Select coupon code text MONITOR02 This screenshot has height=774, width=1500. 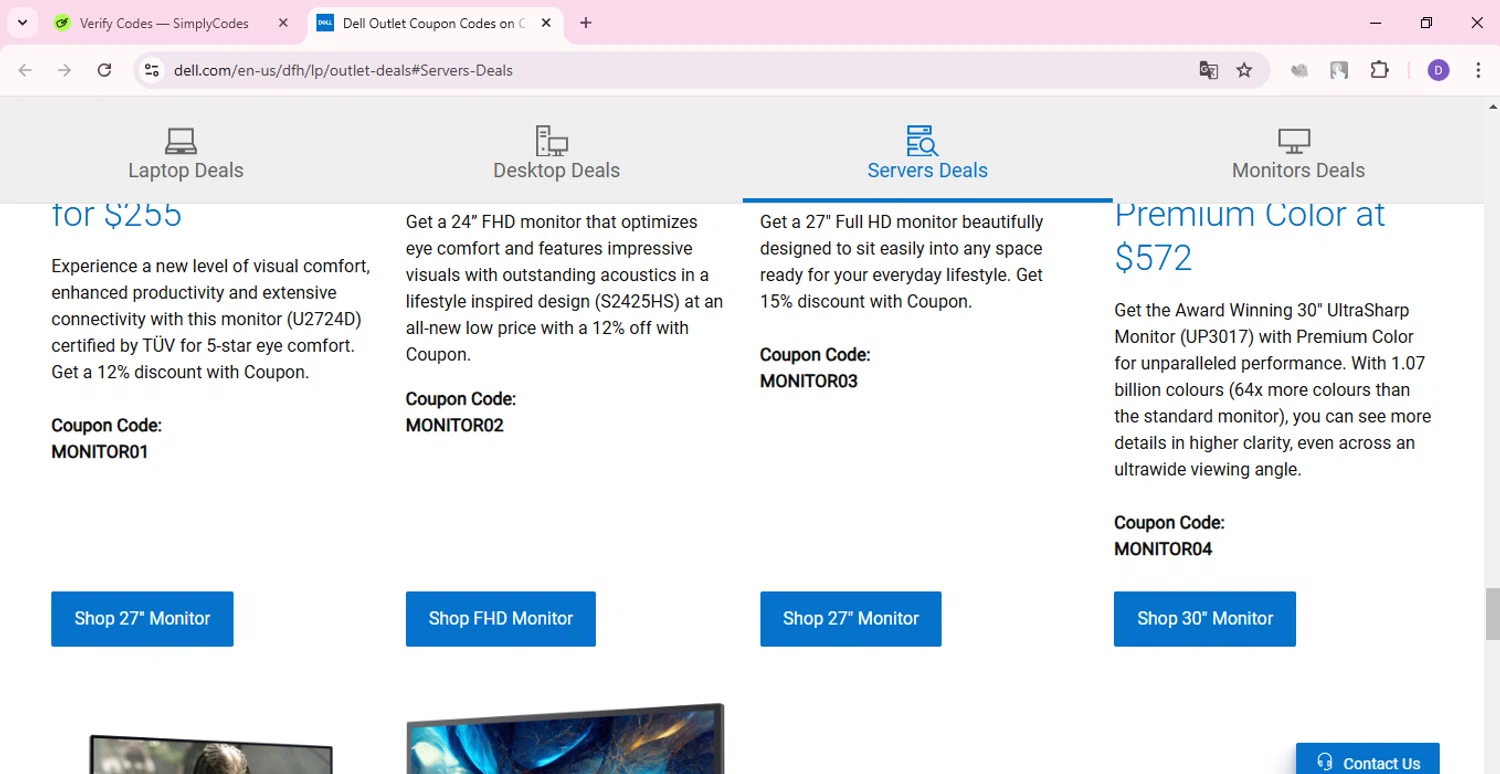click(455, 426)
